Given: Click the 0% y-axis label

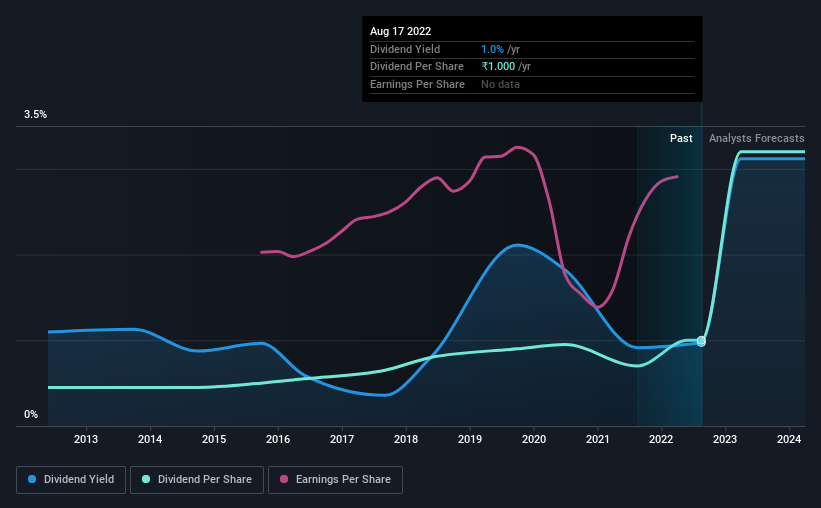Looking at the screenshot, I should coord(31,414).
